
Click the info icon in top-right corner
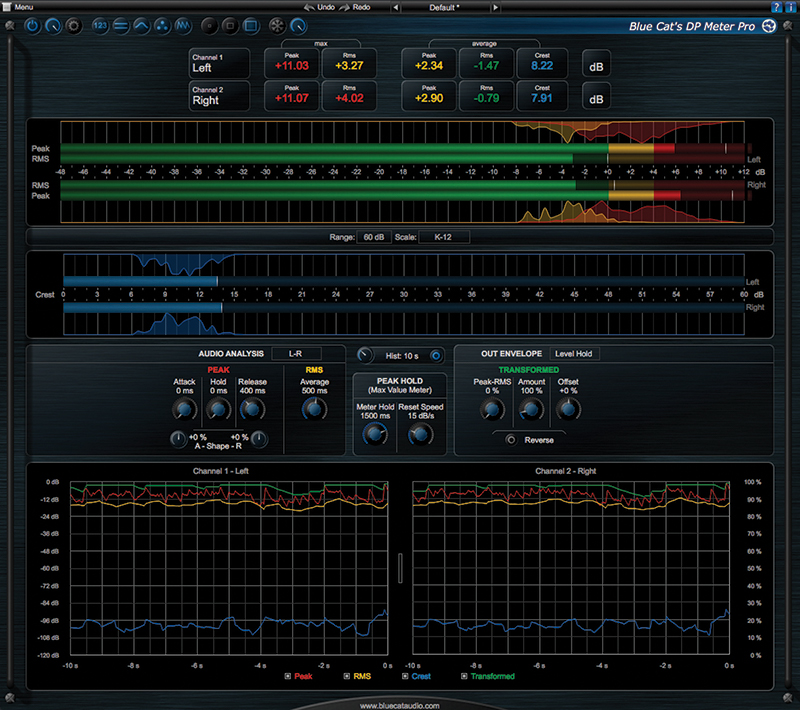coord(791,7)
